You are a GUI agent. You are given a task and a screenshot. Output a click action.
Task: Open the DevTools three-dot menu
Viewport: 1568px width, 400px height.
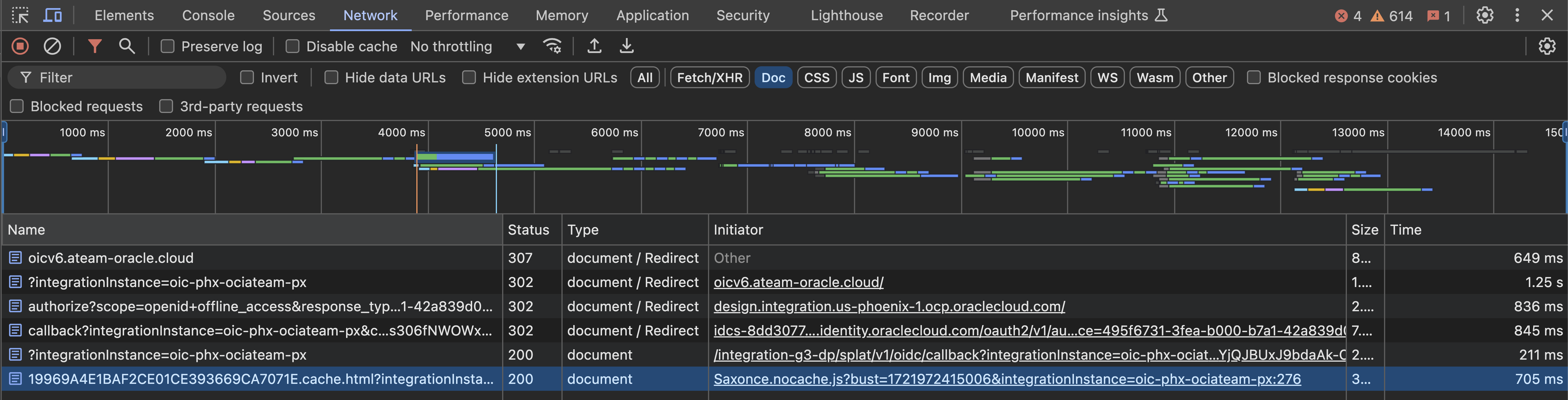pos(1517,15)
